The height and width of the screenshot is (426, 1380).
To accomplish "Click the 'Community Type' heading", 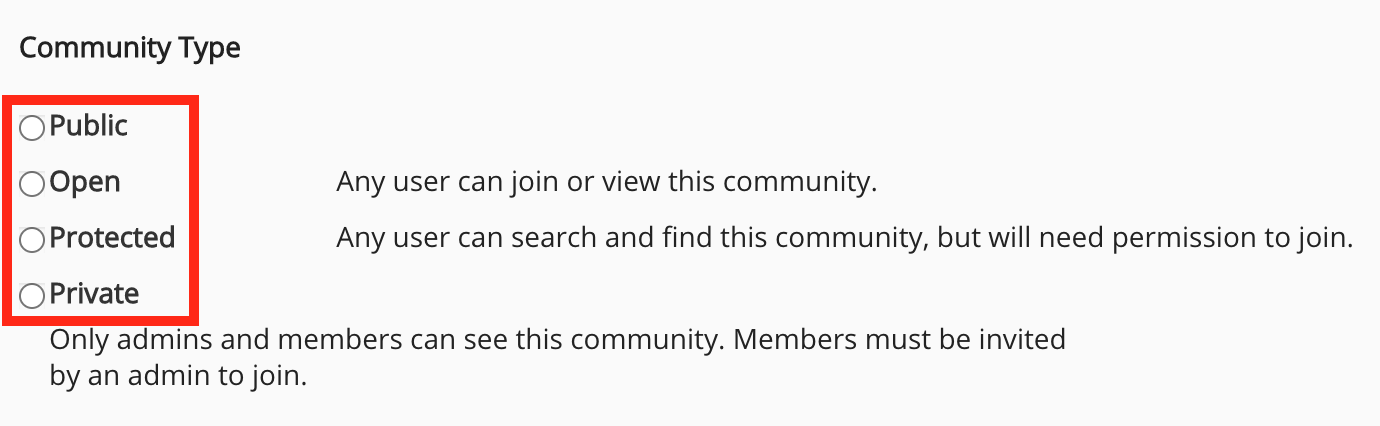I will point(130,48).
